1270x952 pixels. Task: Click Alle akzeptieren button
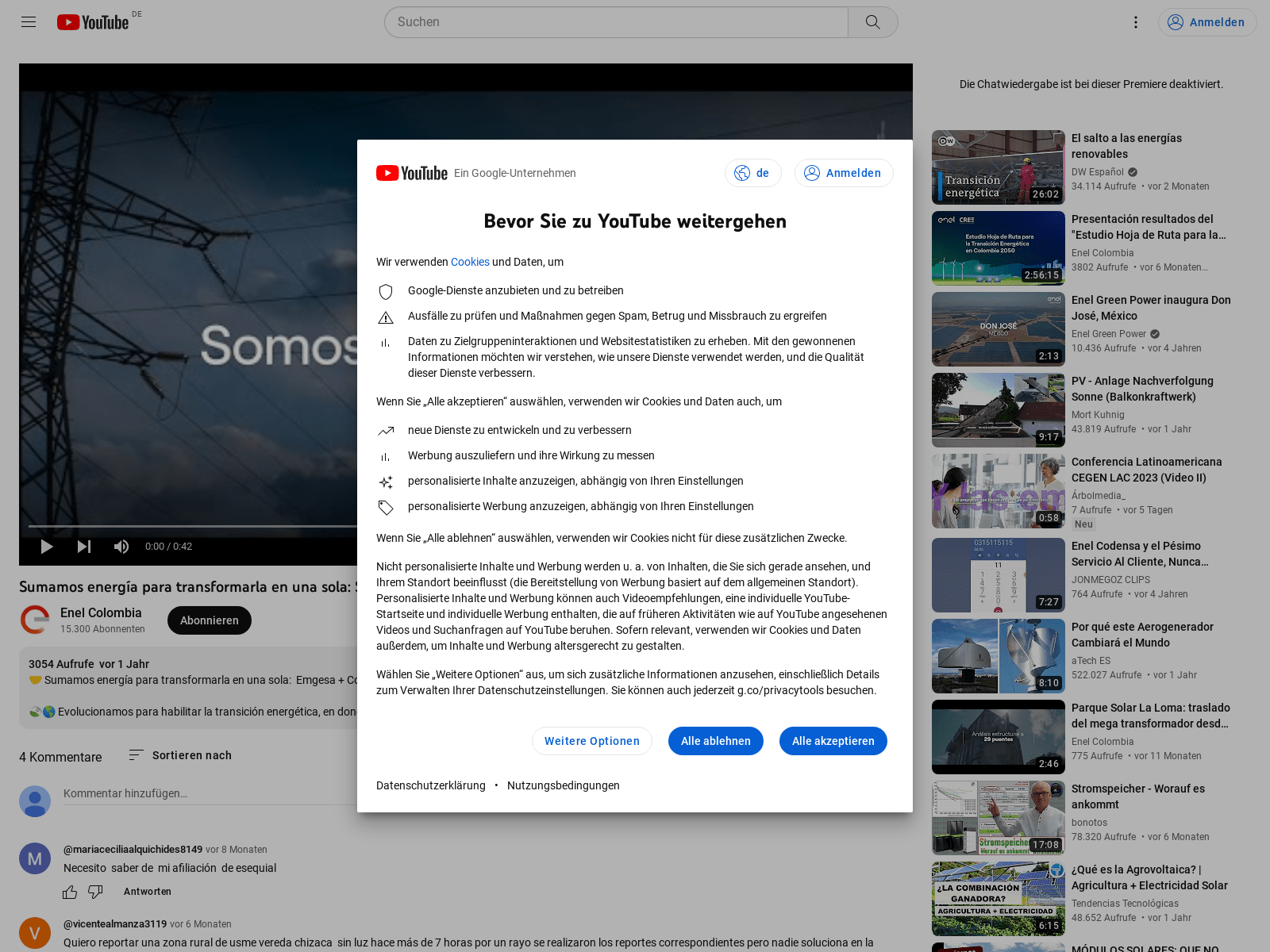coord(833,741)
